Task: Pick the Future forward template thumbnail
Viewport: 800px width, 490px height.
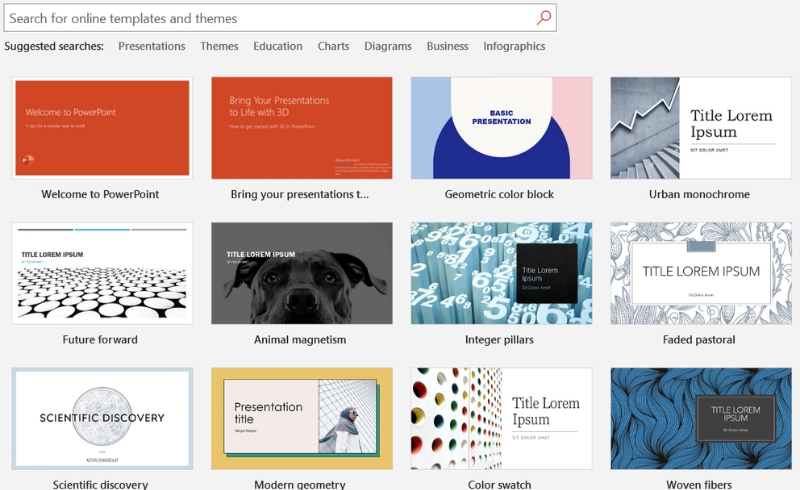Action: point(102,273)
